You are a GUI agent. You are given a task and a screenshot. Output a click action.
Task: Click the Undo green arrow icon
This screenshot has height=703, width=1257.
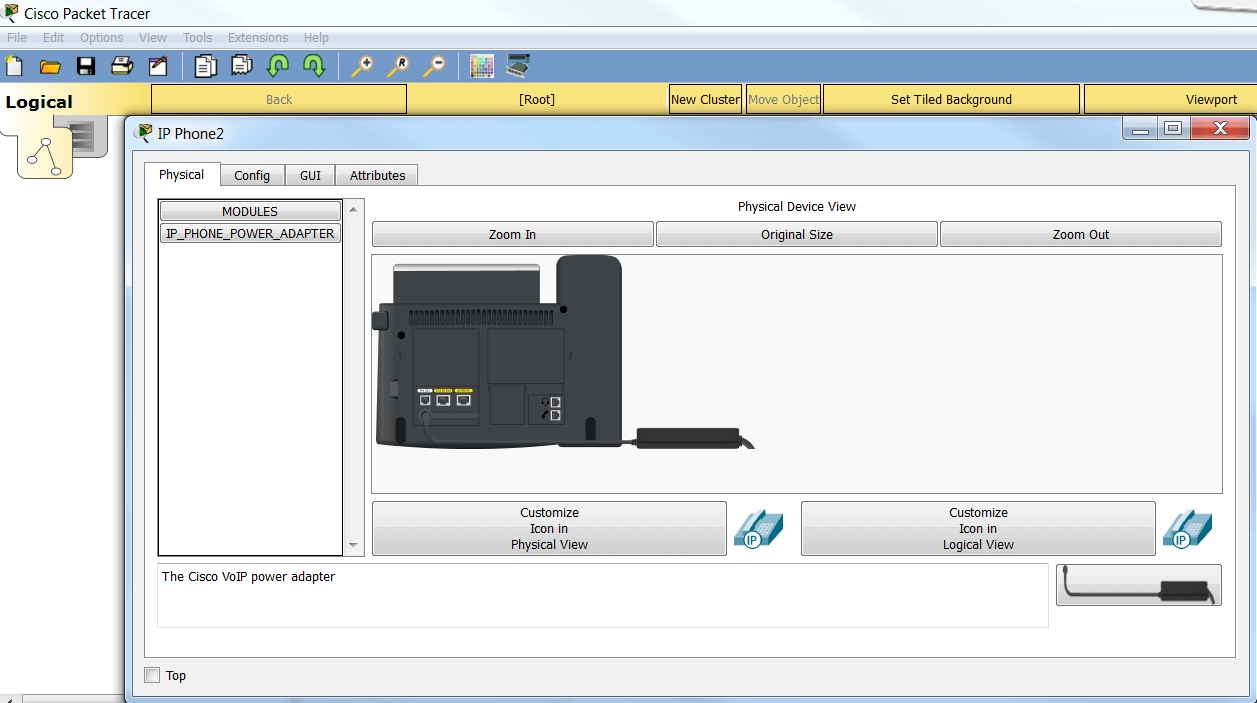coord(278,66)
